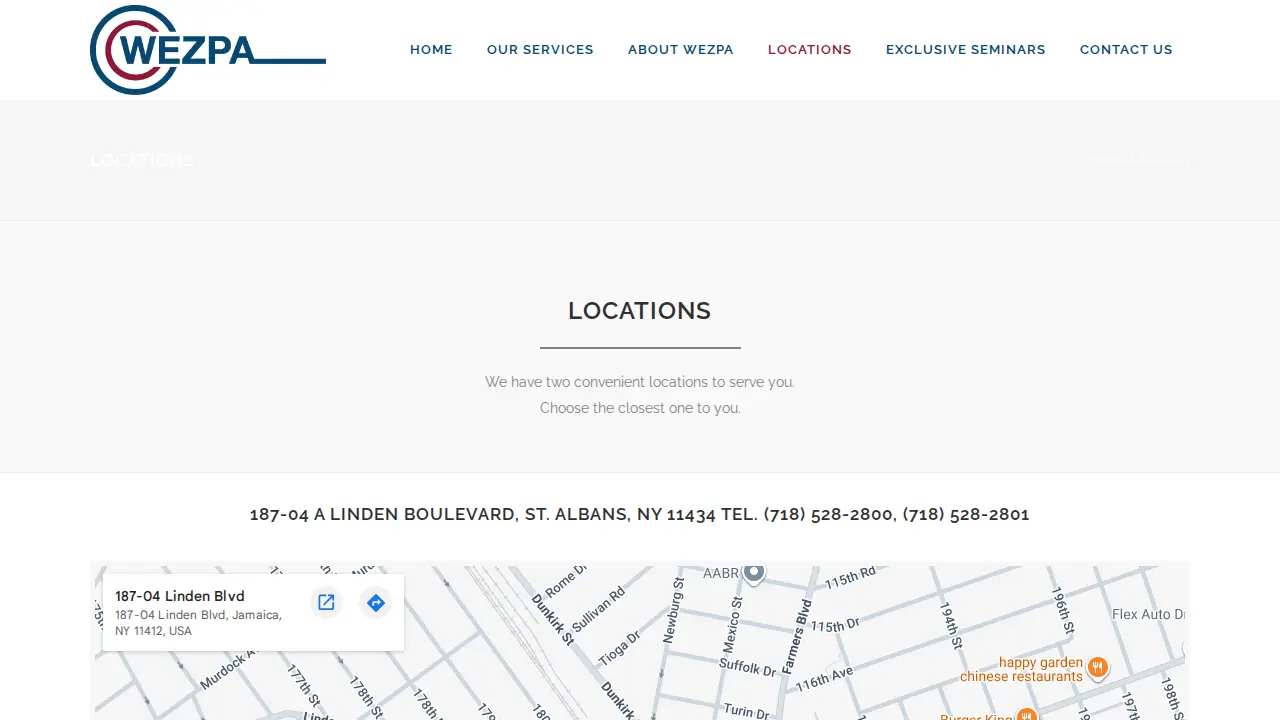Click the Murdock Ave street label
Viewport: 1280px width, 720px height.
[x=226, y=670]
